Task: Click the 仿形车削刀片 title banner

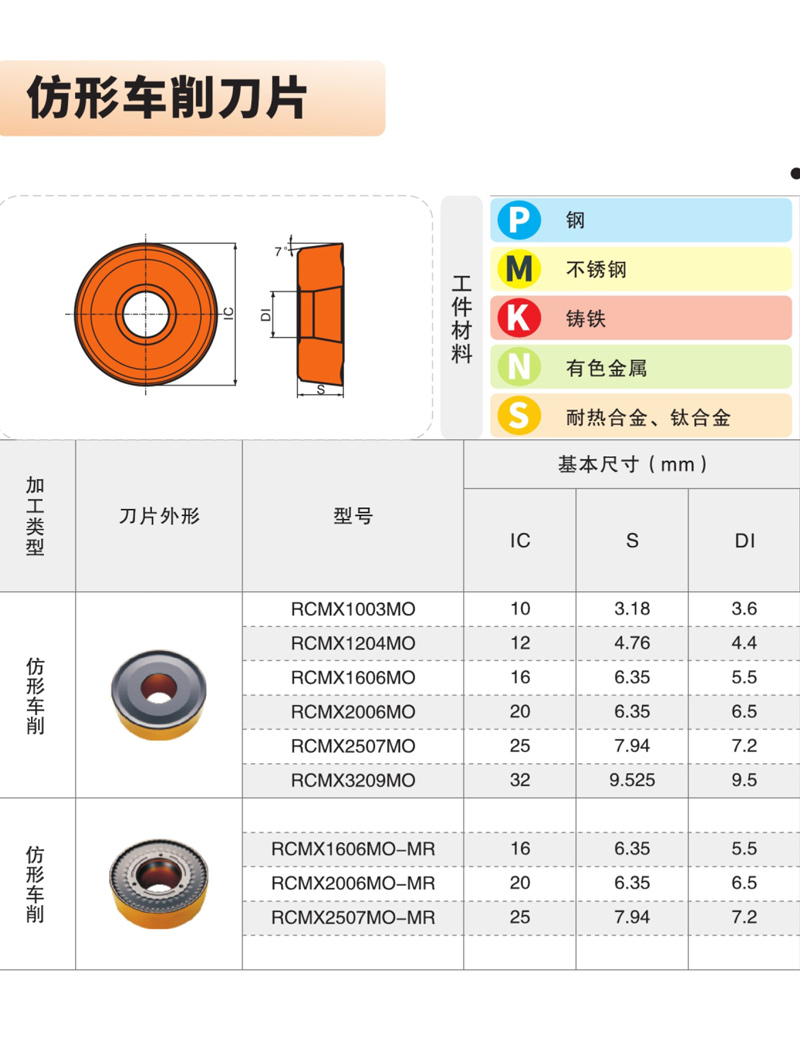Action: [192, 98]
